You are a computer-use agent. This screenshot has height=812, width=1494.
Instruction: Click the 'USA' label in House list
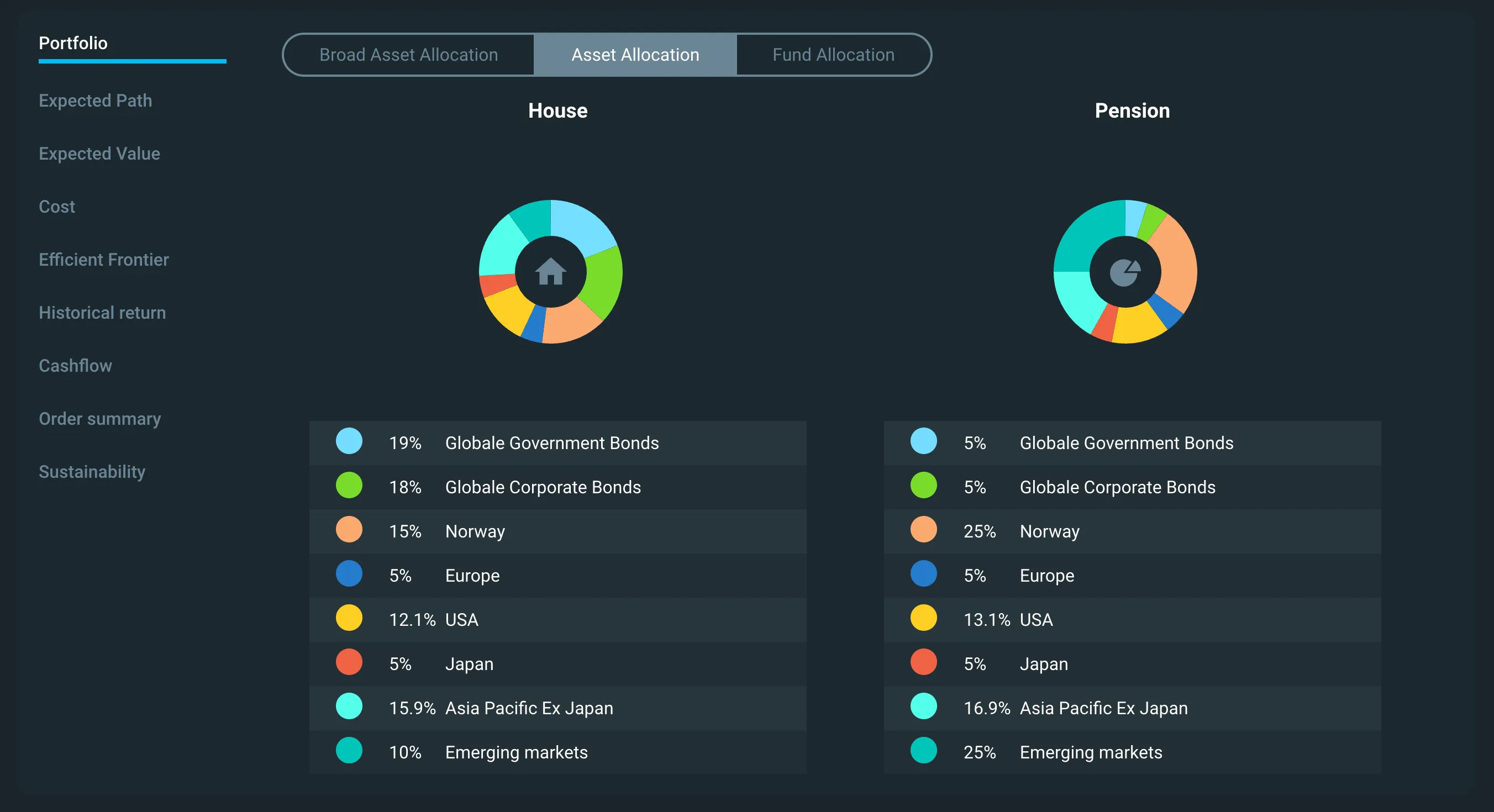[462, 619]
